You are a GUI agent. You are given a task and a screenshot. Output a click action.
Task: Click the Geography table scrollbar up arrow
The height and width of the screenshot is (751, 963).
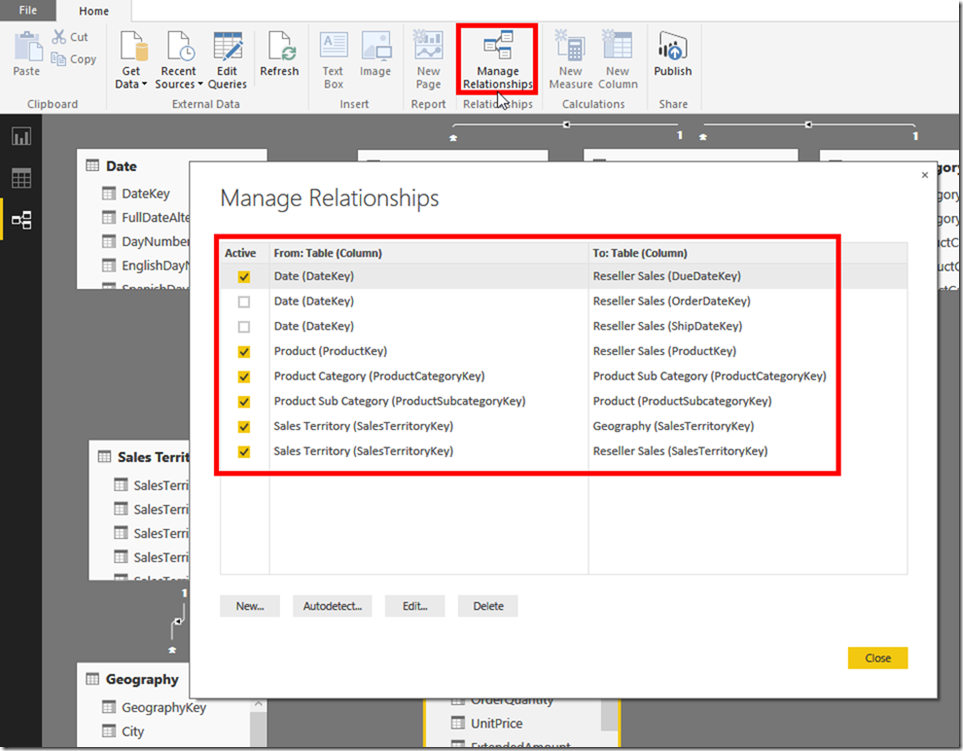259,704
